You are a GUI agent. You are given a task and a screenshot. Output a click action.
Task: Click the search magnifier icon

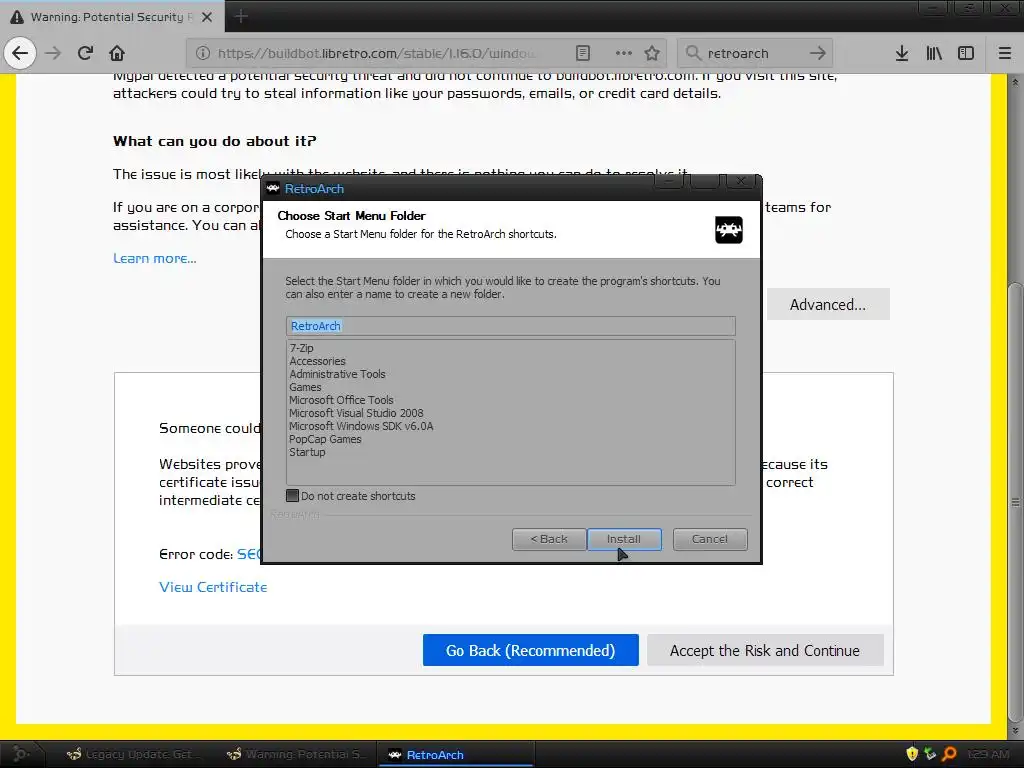click(x=693, y=53)
